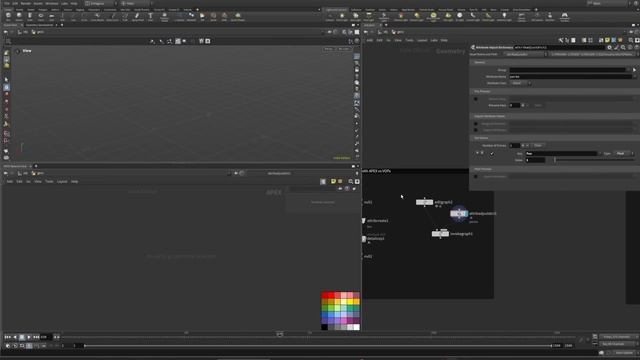Open the Group selection arrow
This screenshot has height=360, width=640.
tap(634, 70)
